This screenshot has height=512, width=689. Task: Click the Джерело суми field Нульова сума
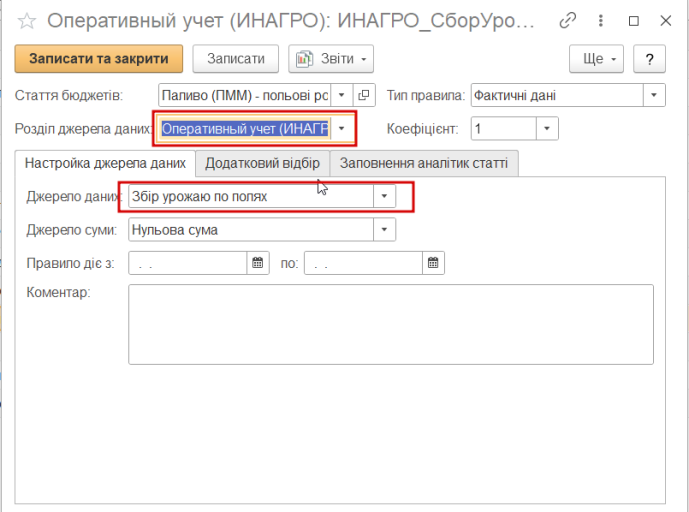(251, 229)
